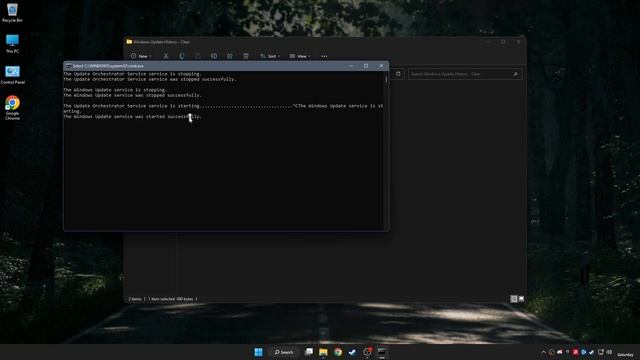640x360 pixels.
Task: Click the Cut icon in Explorer toolbar
Action: coord(166,56)
